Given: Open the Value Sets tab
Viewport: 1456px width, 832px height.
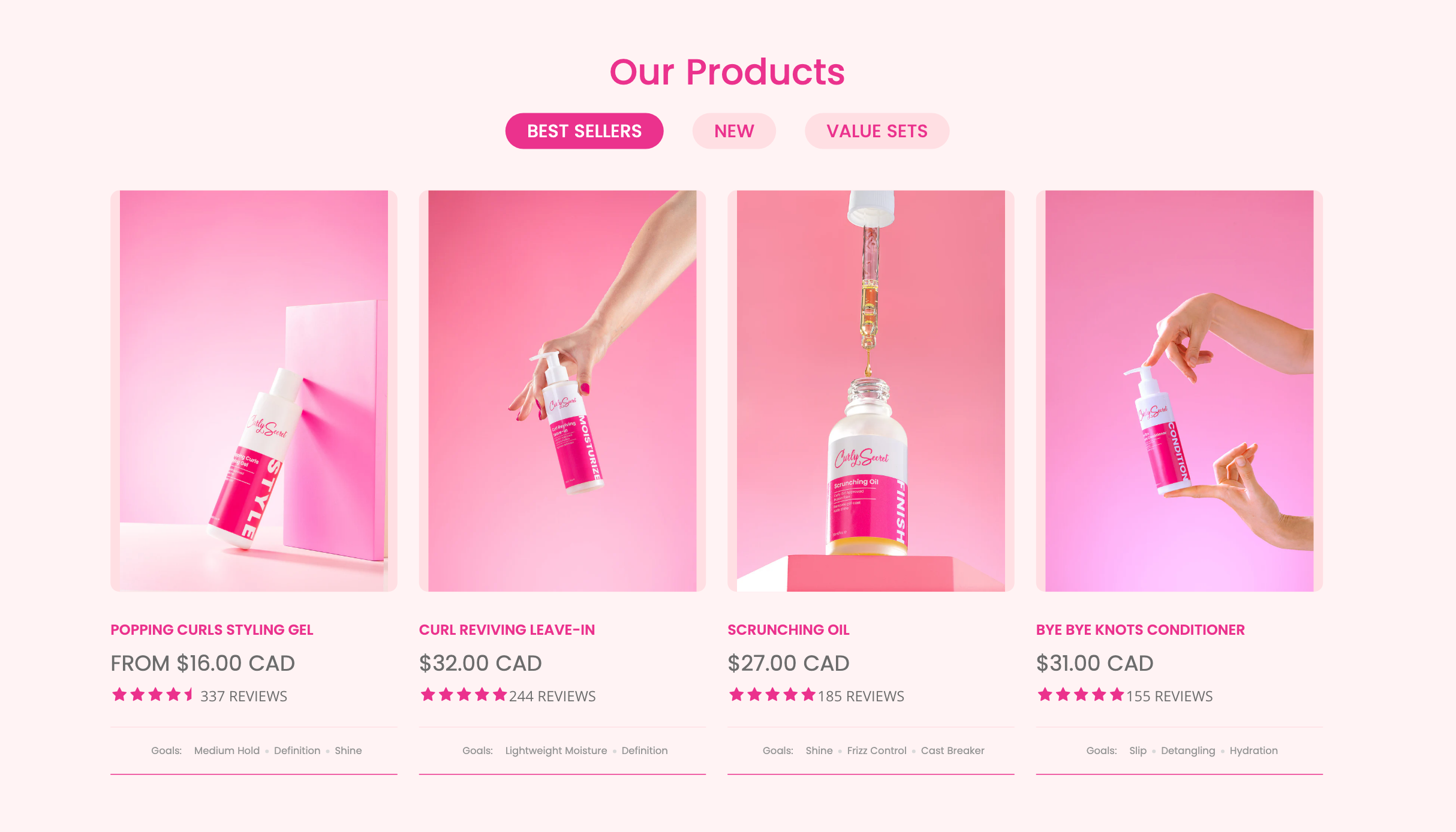Looking at the screenshot, I should pos(877,131).
